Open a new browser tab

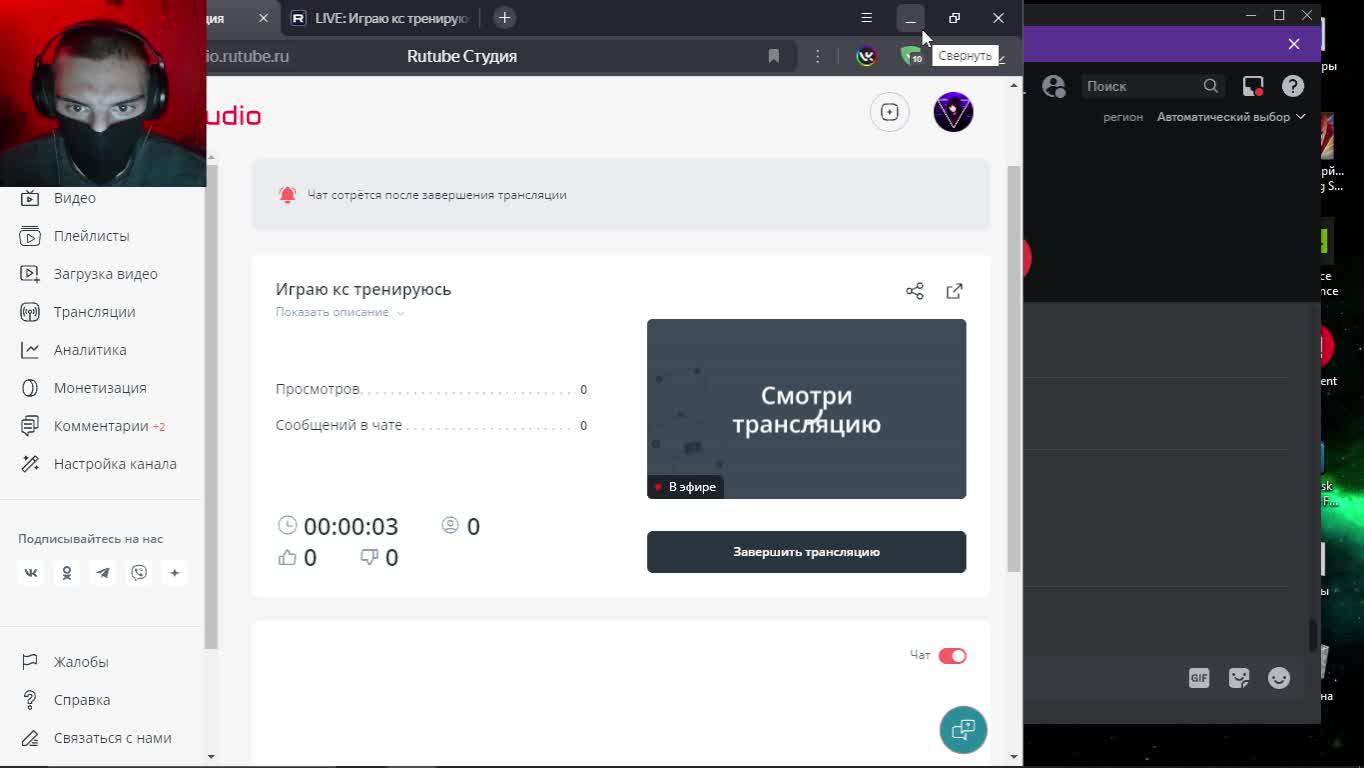pos(504,18)
